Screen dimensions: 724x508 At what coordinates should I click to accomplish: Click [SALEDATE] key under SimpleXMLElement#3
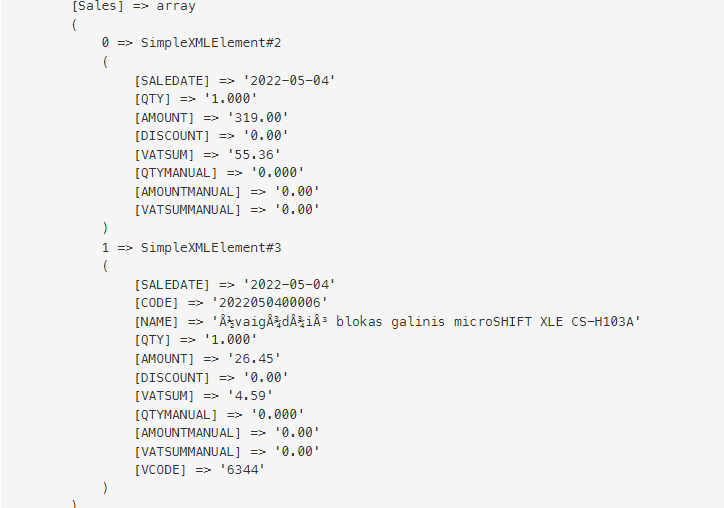[x=172, y=284]
